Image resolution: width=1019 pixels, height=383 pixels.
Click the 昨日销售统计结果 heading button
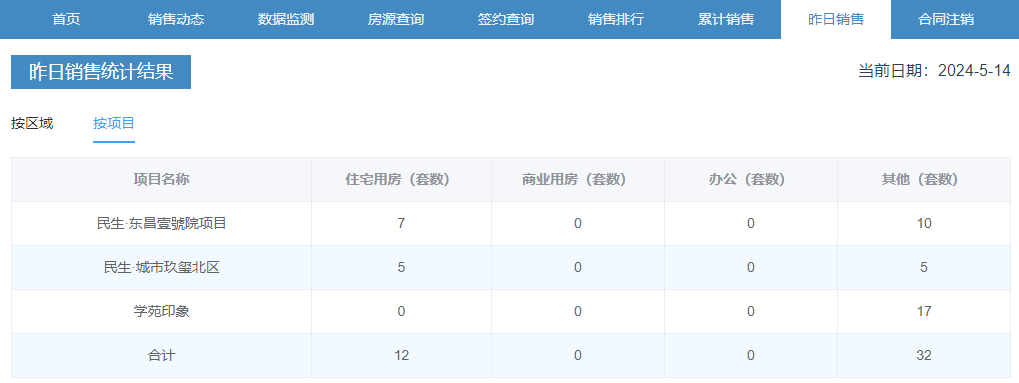(x=101, y=72)
